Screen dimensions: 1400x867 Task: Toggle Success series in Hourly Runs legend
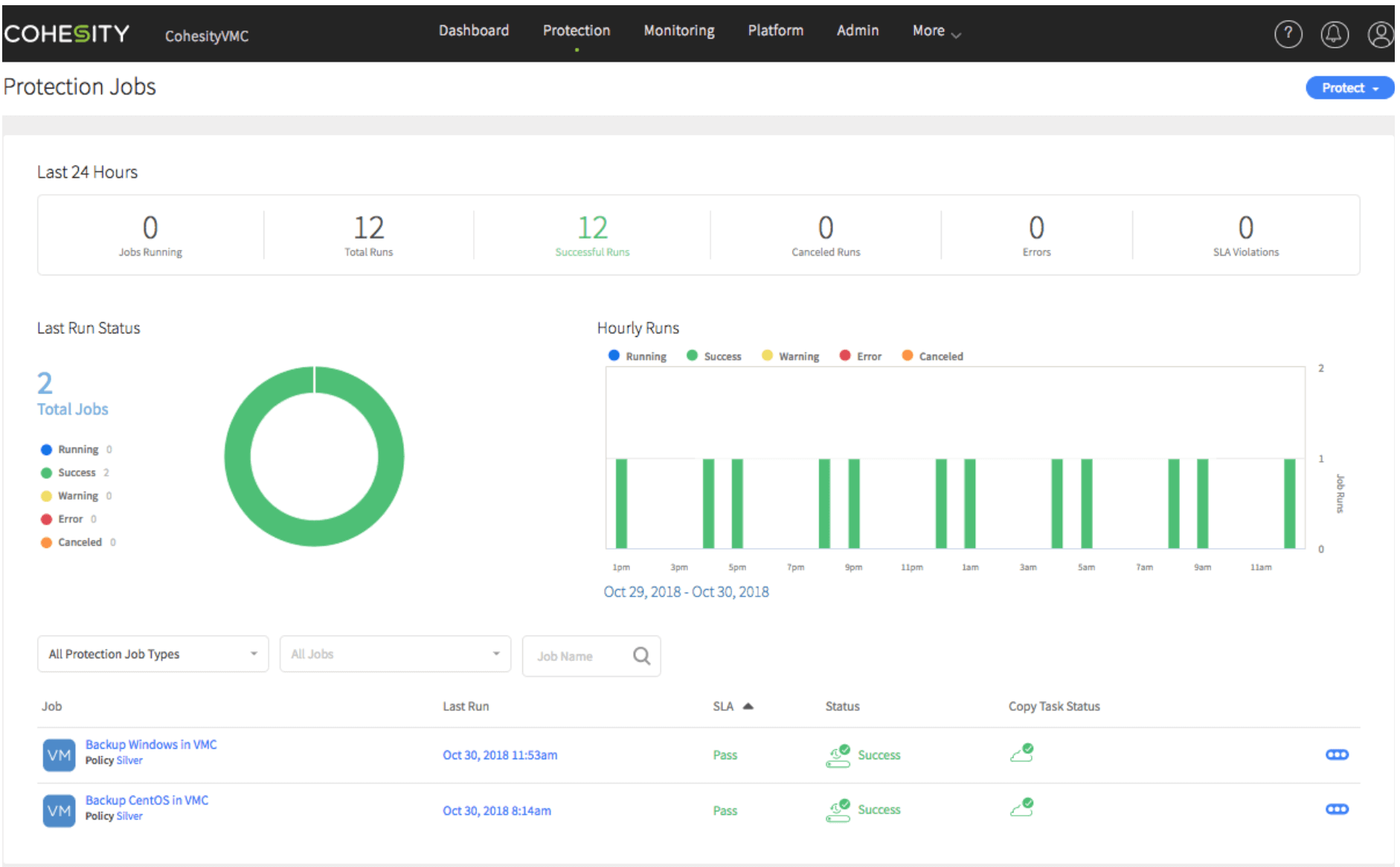pyautogui.click(x=714, y=356)
